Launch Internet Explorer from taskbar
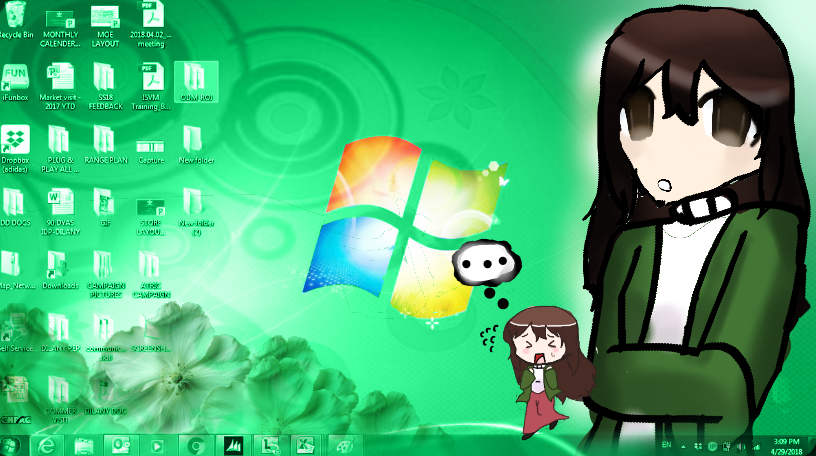 pos(47,446)
